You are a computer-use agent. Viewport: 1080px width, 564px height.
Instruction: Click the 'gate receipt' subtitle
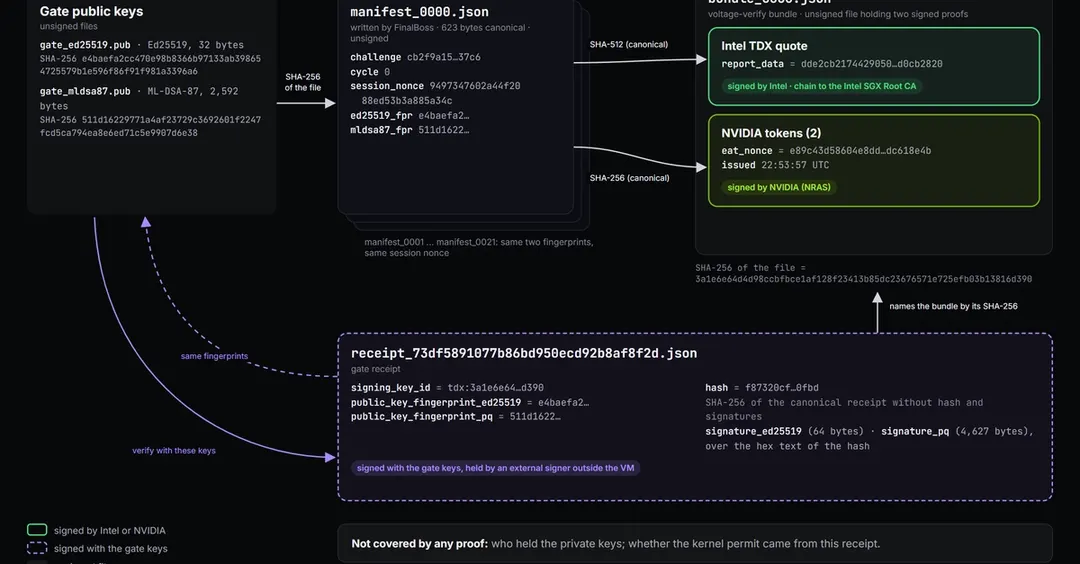coord(375,369)
